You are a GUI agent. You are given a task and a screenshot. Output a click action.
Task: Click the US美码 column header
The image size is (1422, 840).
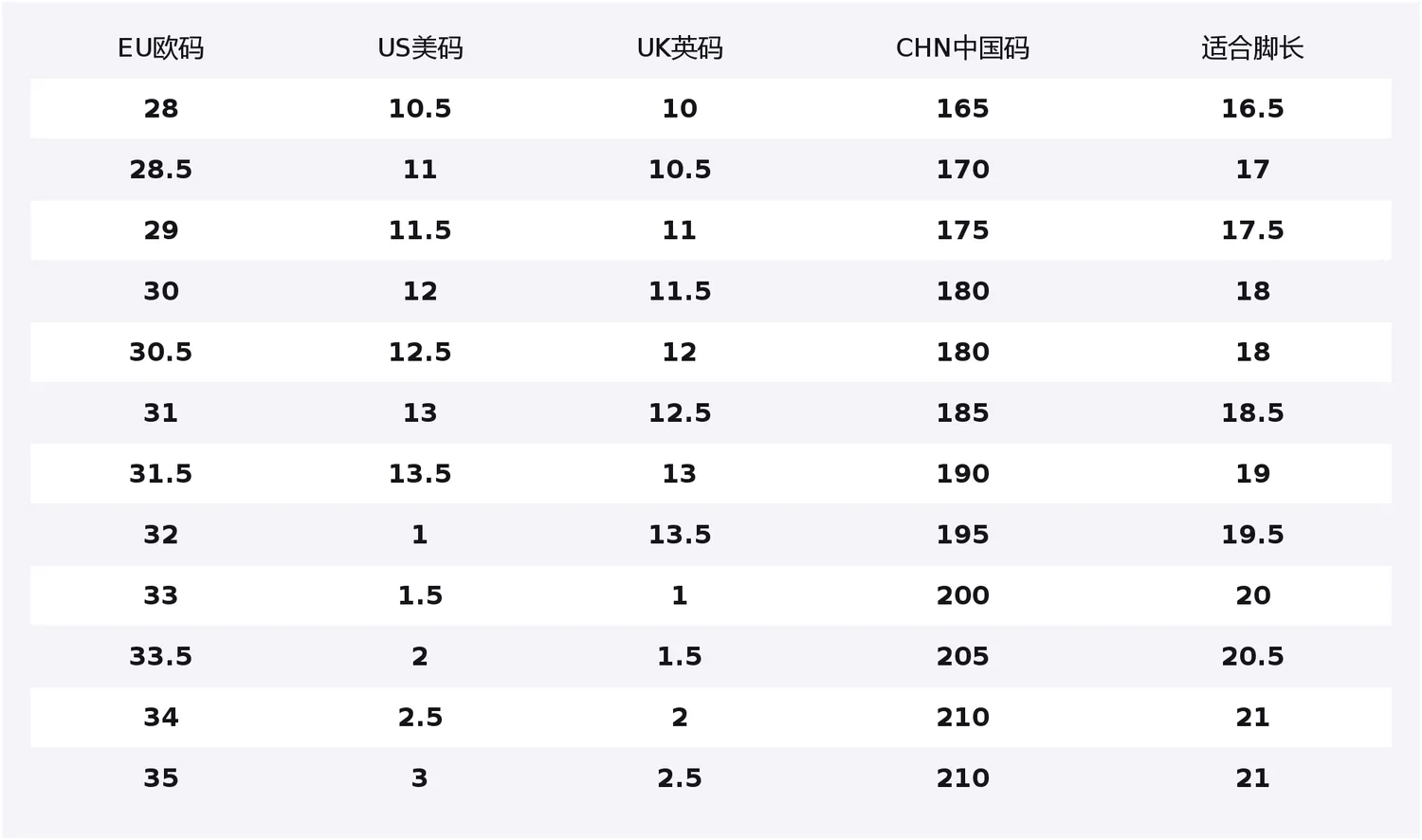[x=420, y=48]
